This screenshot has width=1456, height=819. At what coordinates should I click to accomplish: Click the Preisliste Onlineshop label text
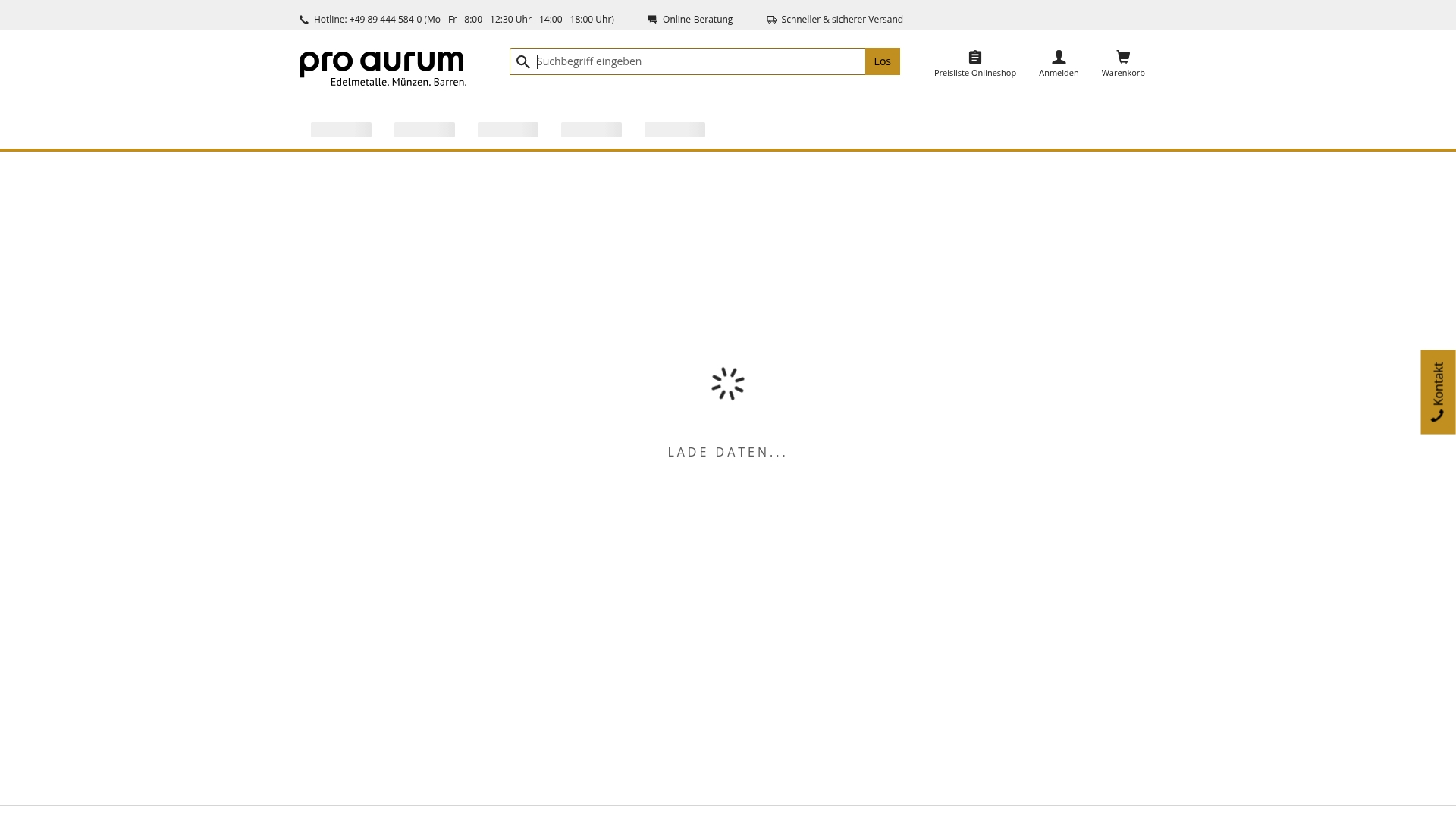pyautogui.click(x=974, y=72)
